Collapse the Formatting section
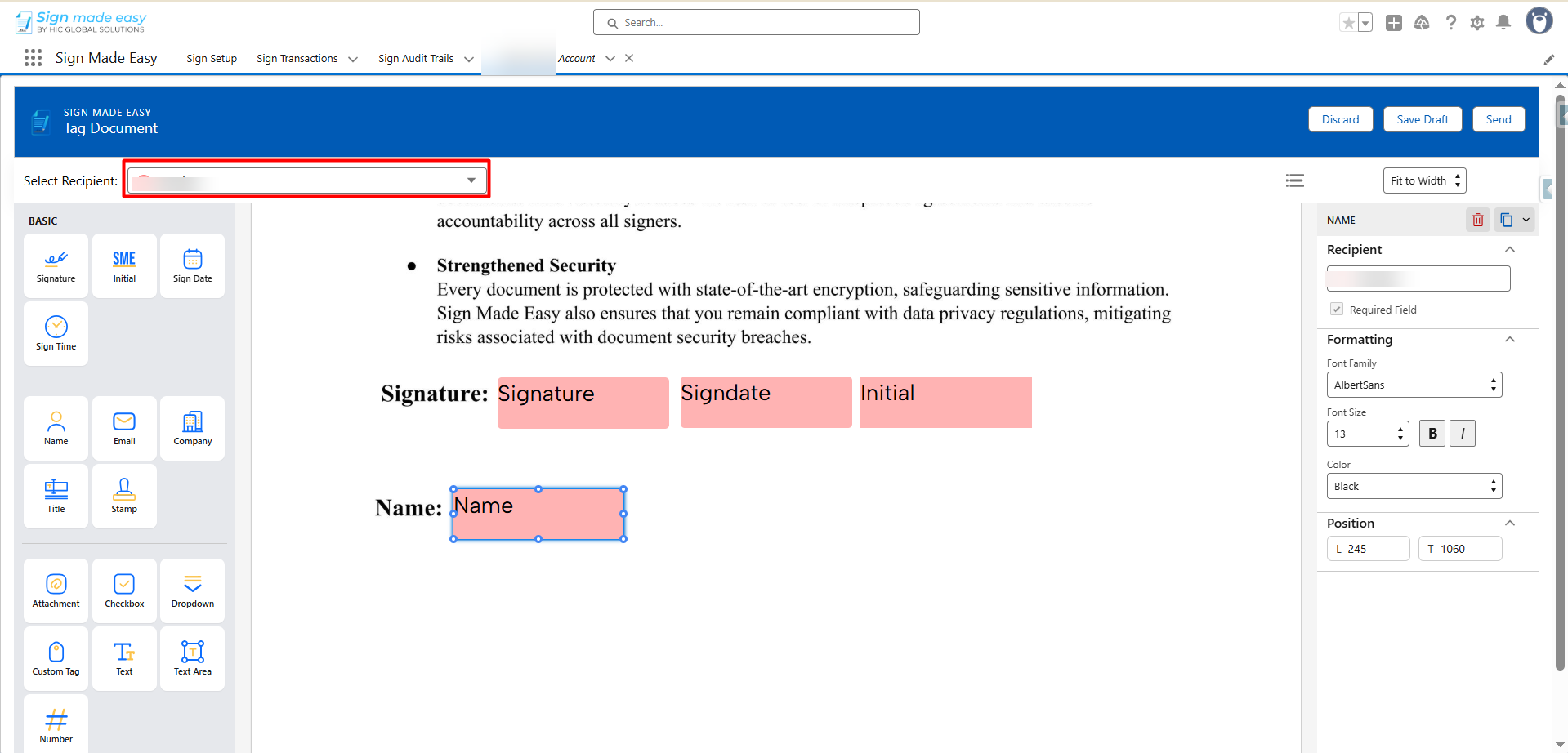 1510,340
